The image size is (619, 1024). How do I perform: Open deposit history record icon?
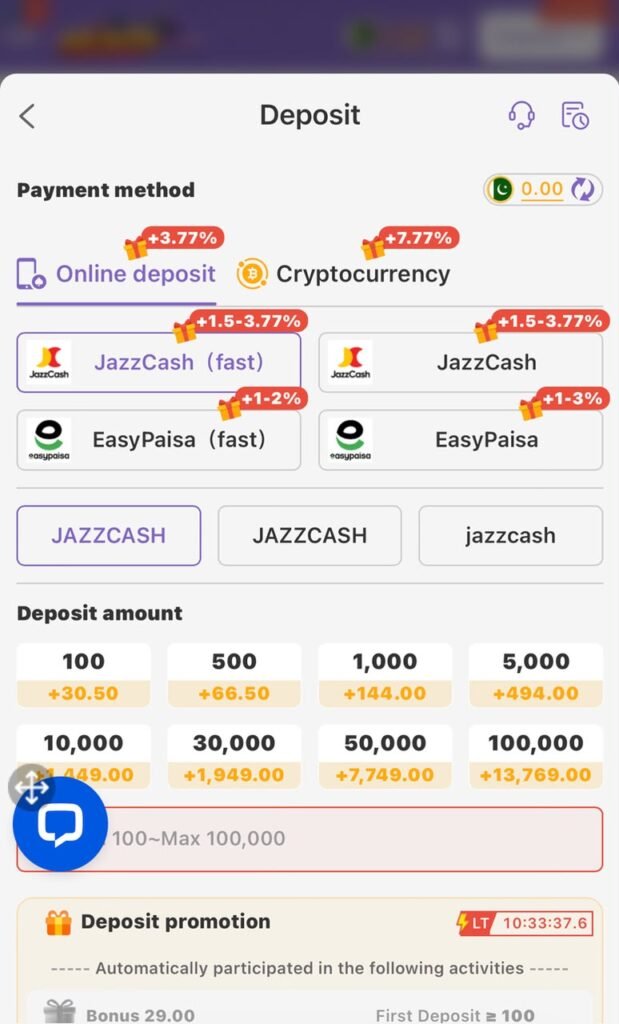pos(575,116)
